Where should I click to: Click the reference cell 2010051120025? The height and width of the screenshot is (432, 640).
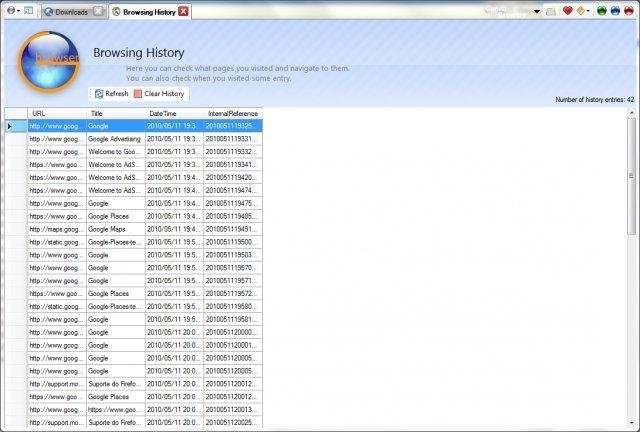[x=233, y=423]
